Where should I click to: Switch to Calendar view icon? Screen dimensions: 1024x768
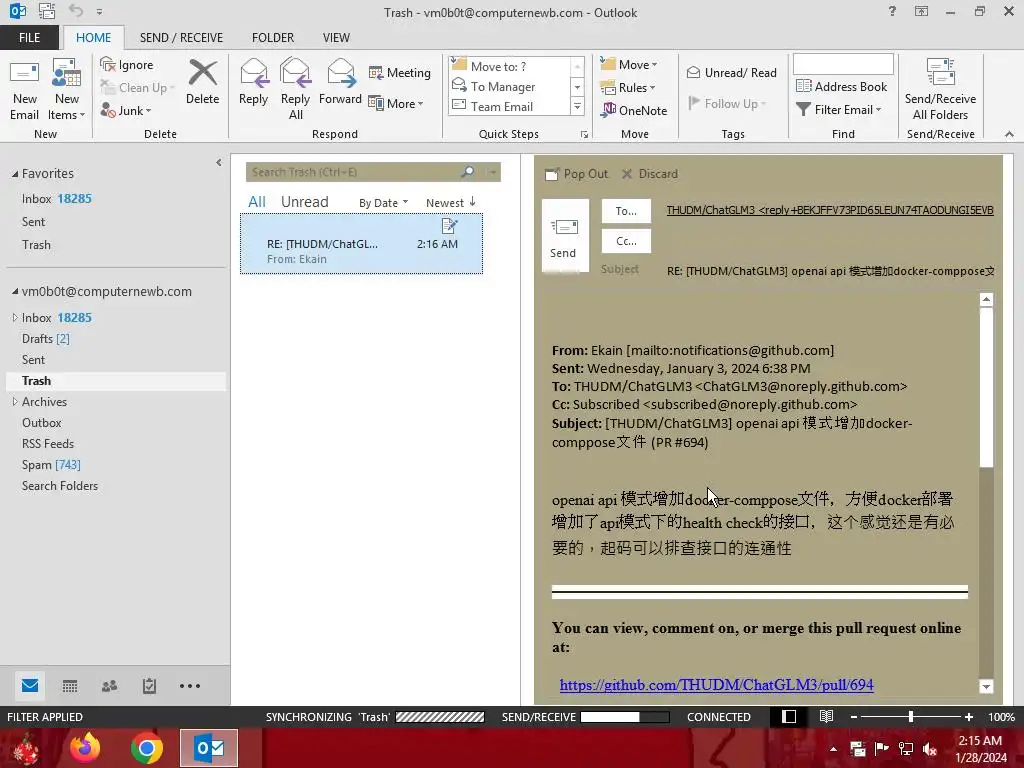70,686
